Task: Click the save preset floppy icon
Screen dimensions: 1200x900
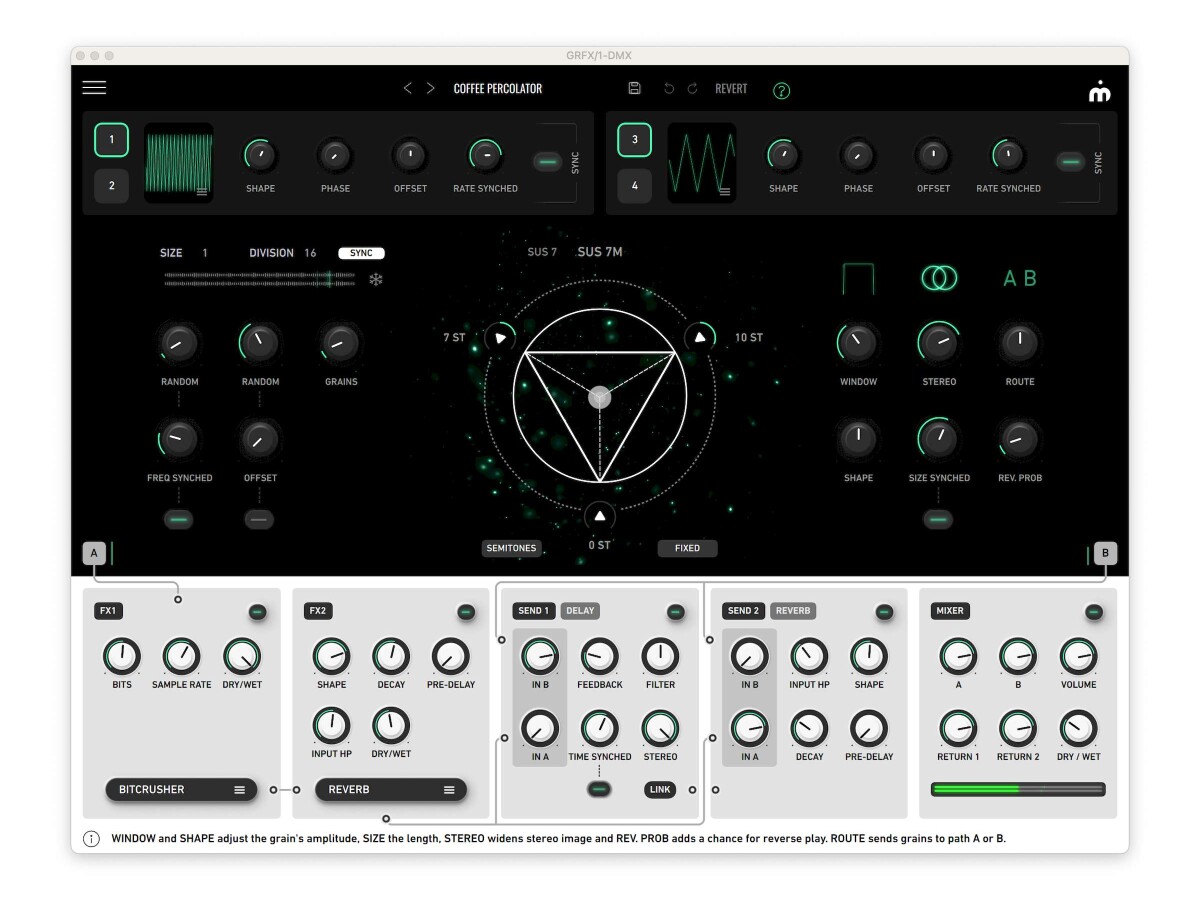Action: click(x=634, y=88)
